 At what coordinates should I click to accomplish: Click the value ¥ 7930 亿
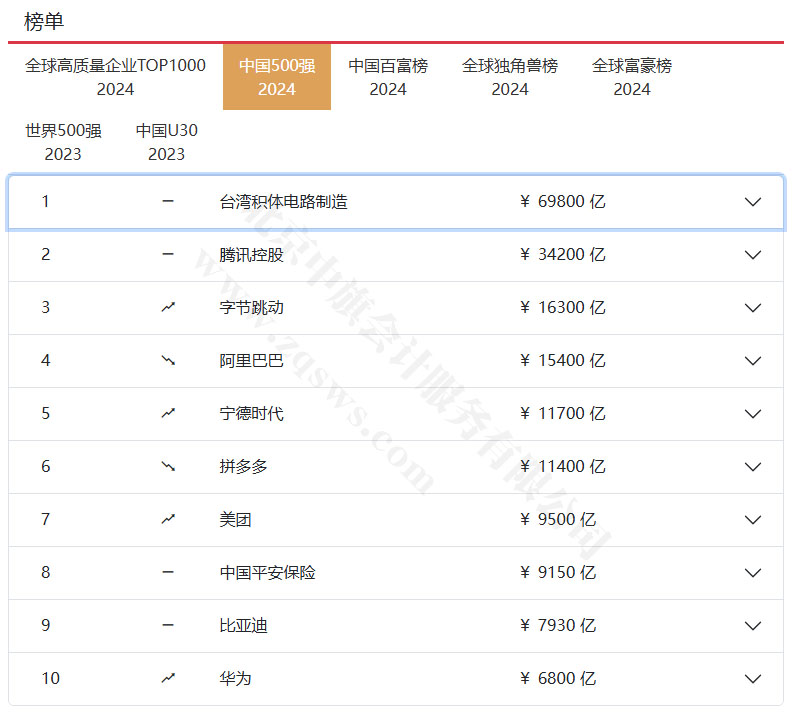coord(558,625)
